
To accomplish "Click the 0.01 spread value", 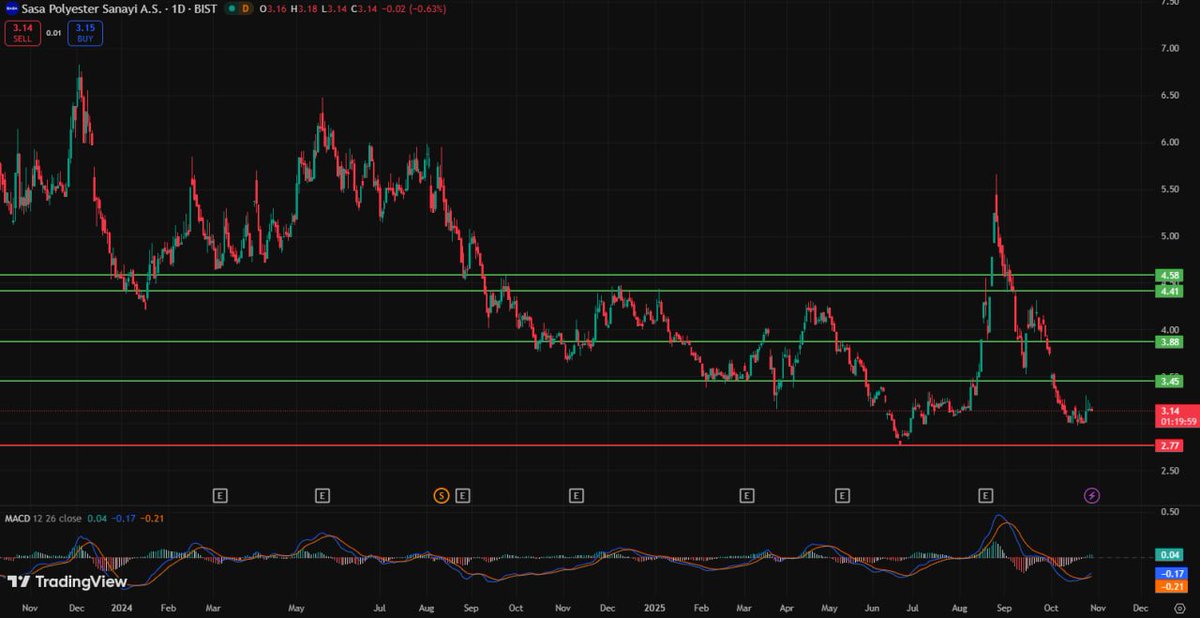I will [x=53, y=33].
